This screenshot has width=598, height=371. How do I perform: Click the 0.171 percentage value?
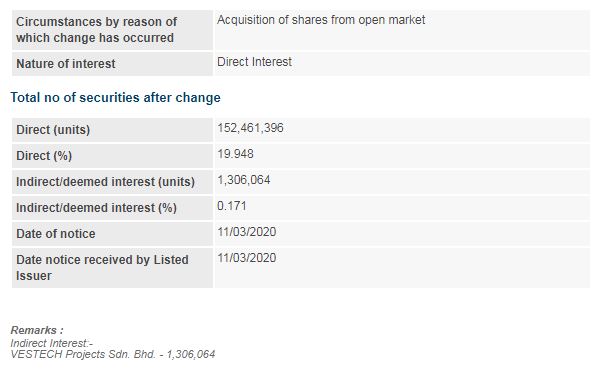click(x=232, y=206)
